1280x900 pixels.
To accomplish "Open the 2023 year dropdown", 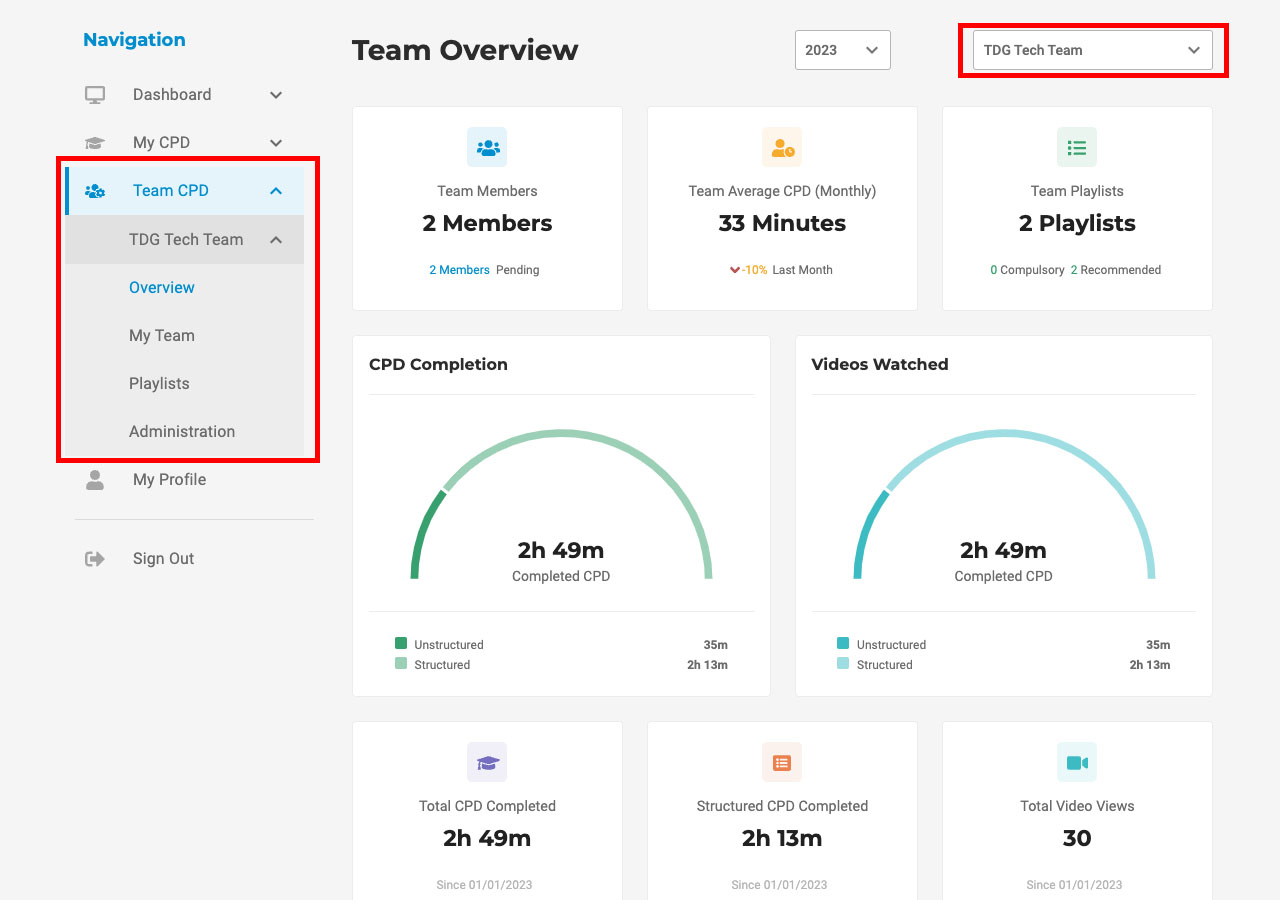I will pyautogui.click(x=843, y=50).
